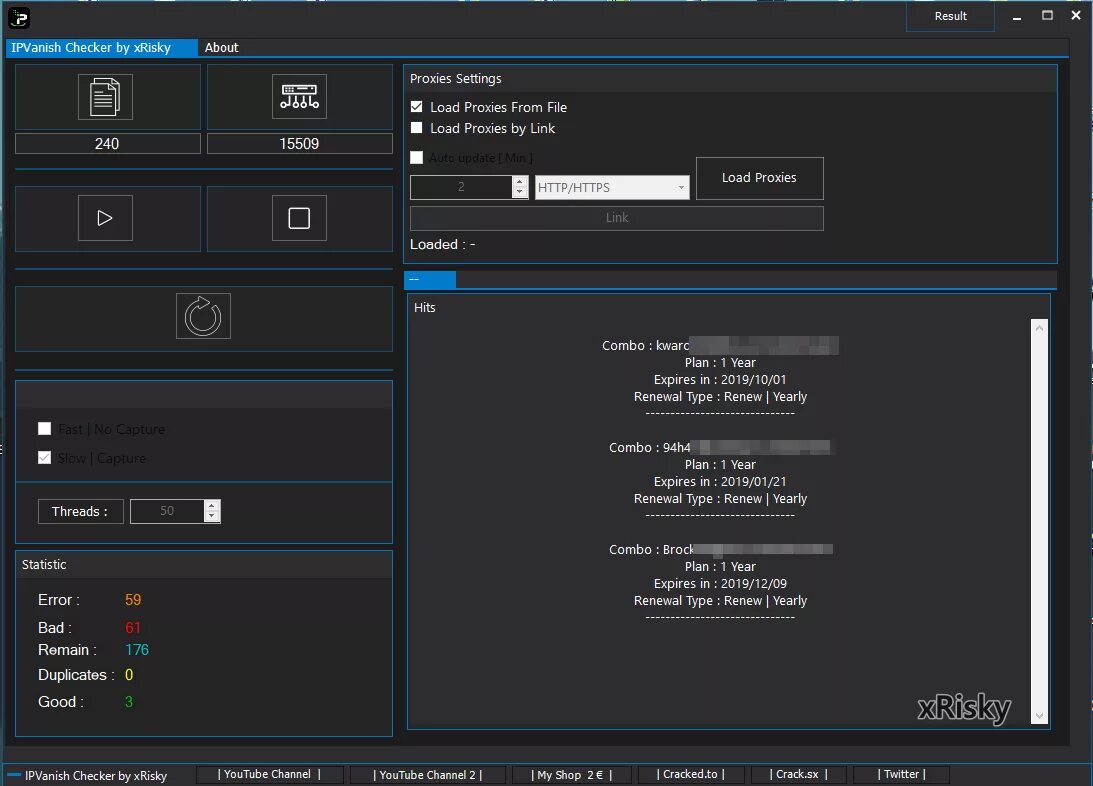
Task: Increase thread count with up arrow
Action: pyautogui.click(x=212, y=506)
